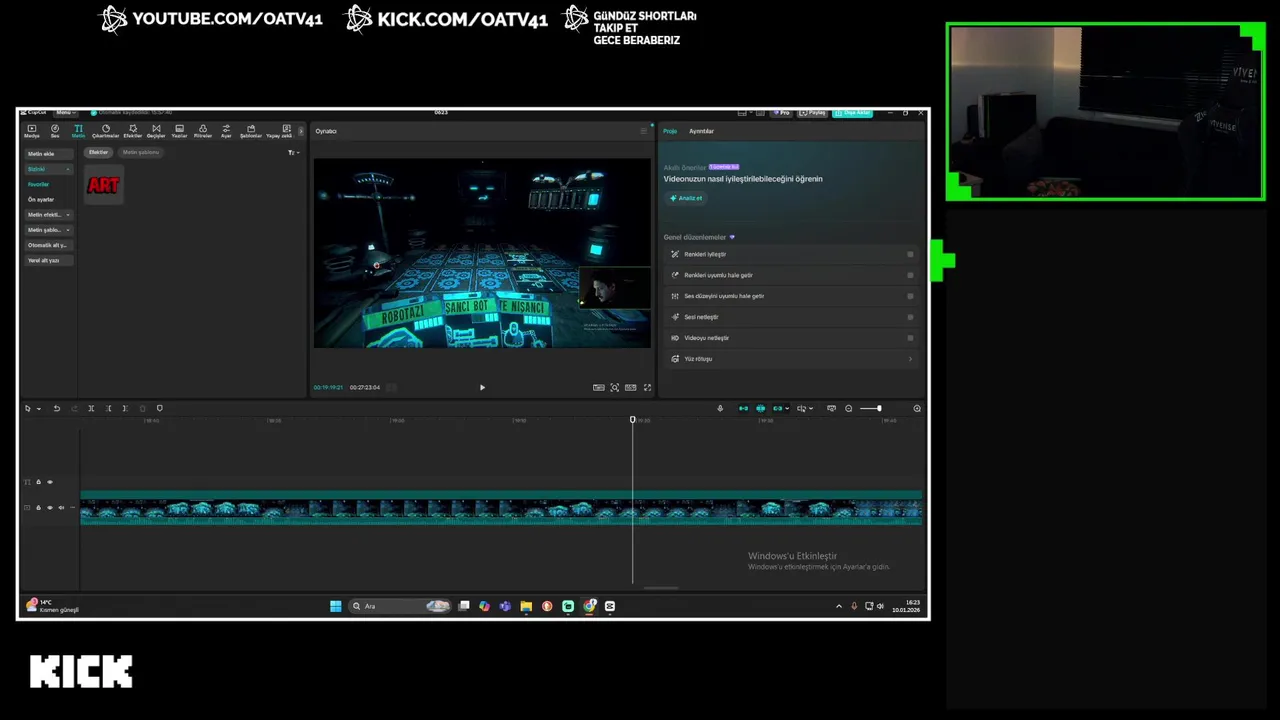The image size is (1280, 720).
Task: Open the text filter sort dropdown
Action: coord(293,153)
